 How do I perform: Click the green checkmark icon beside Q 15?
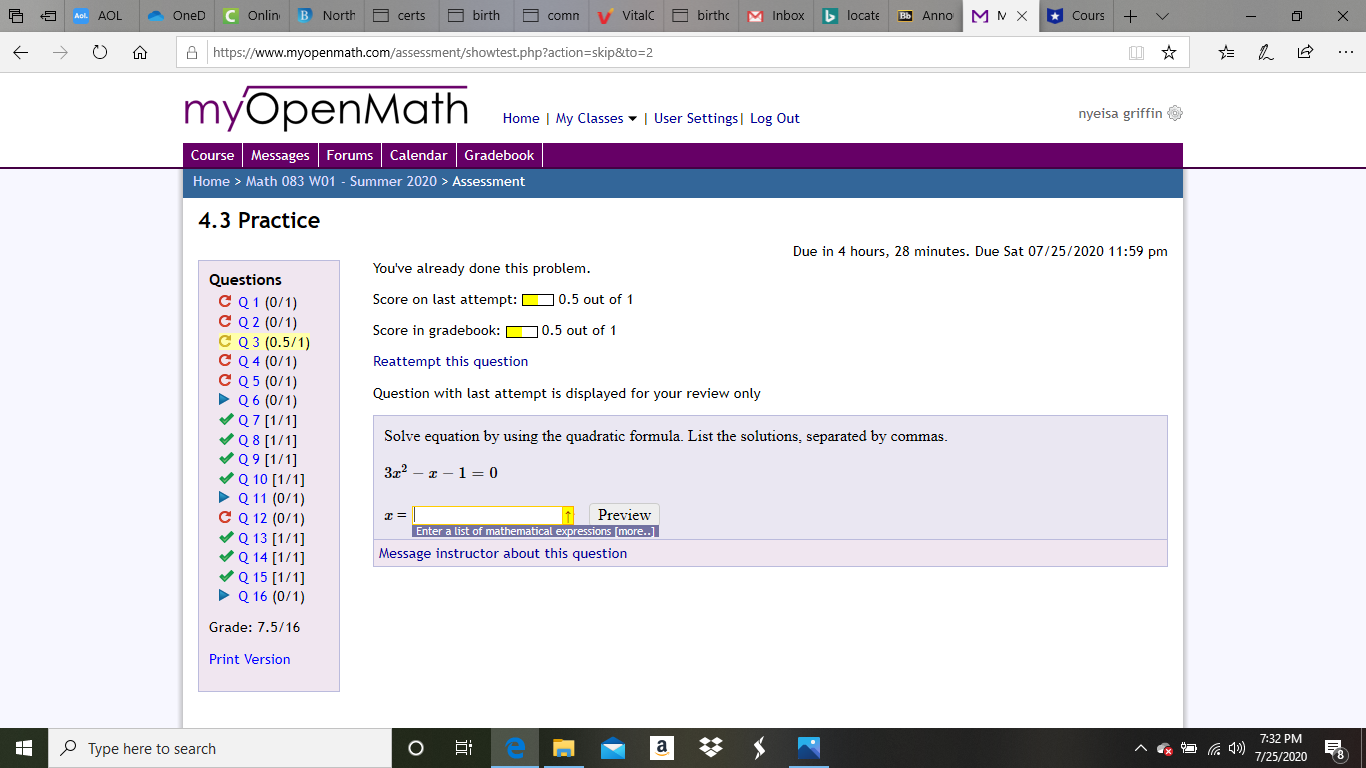pyautogui.click(x=224, y=577)
